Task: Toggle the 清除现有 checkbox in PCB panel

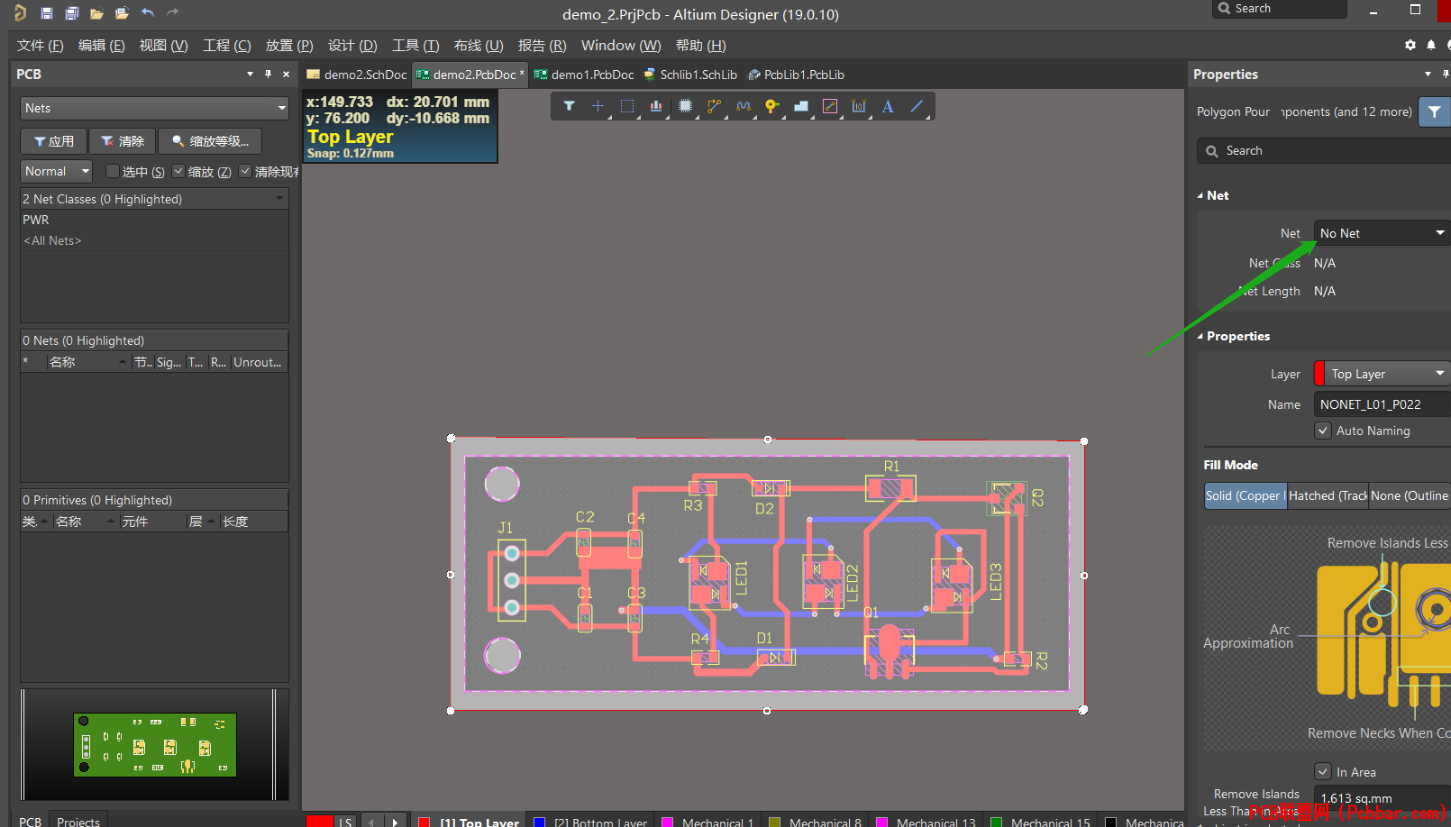Action: click(245, 172)
